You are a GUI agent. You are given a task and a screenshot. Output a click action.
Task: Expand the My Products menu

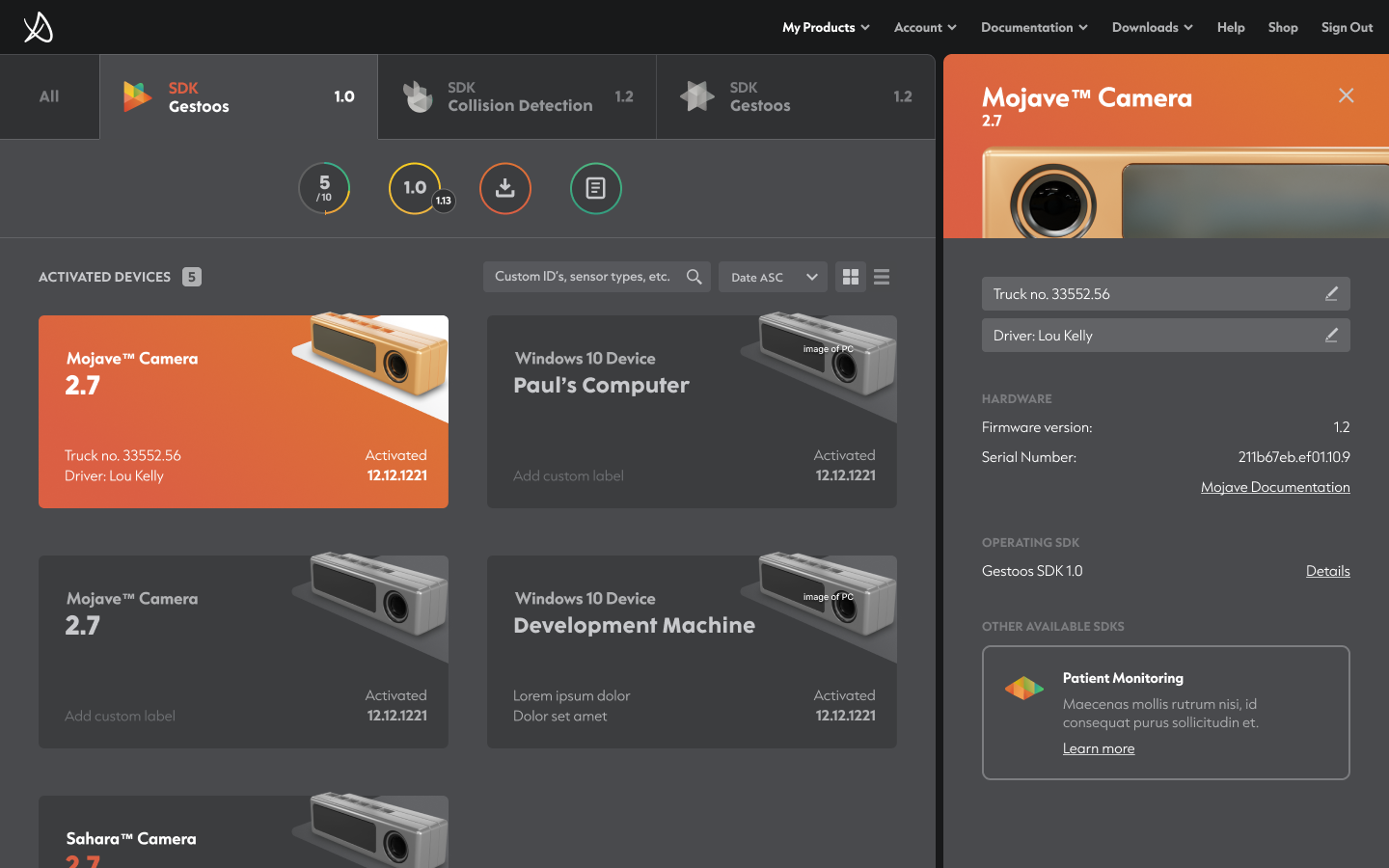[826, 27]
